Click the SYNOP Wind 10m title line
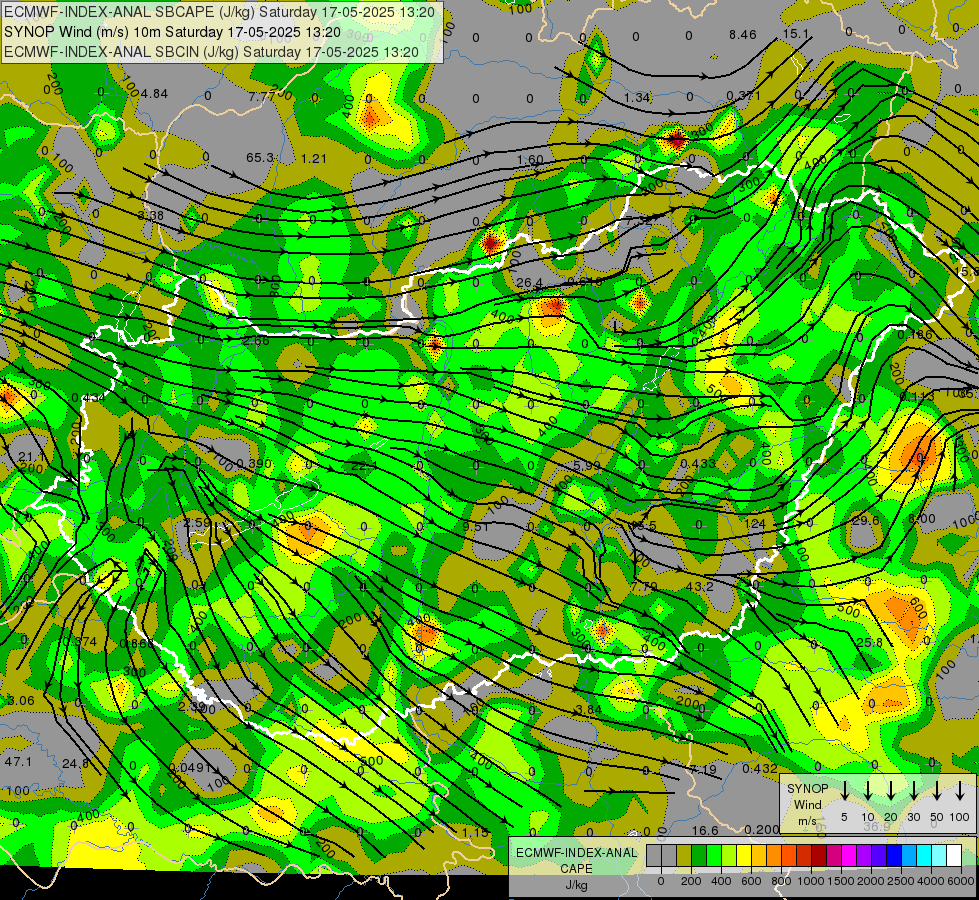This screenshot has width=979, height=900. click(x=172, y=32)
